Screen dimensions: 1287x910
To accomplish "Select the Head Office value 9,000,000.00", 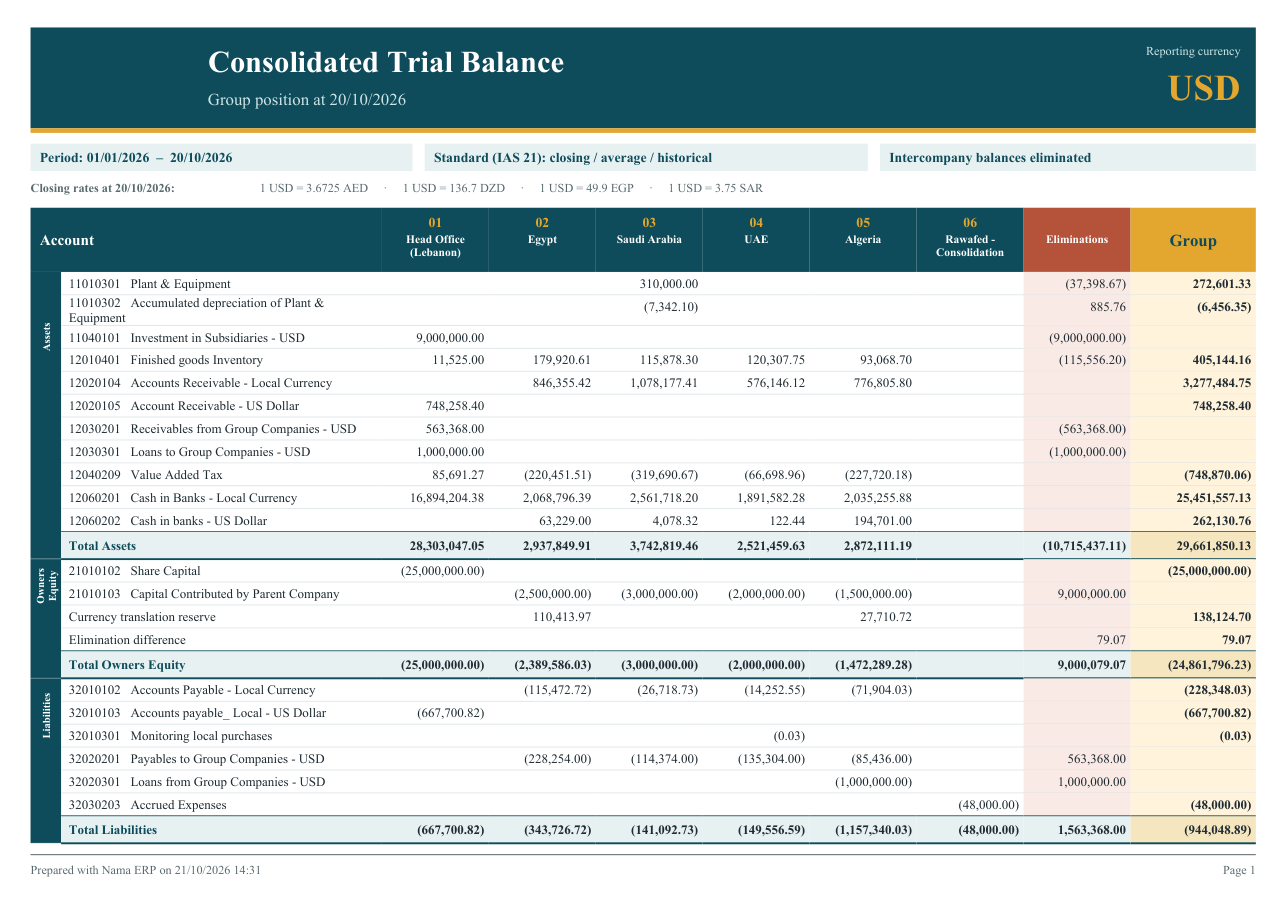I will click(450, 338).
